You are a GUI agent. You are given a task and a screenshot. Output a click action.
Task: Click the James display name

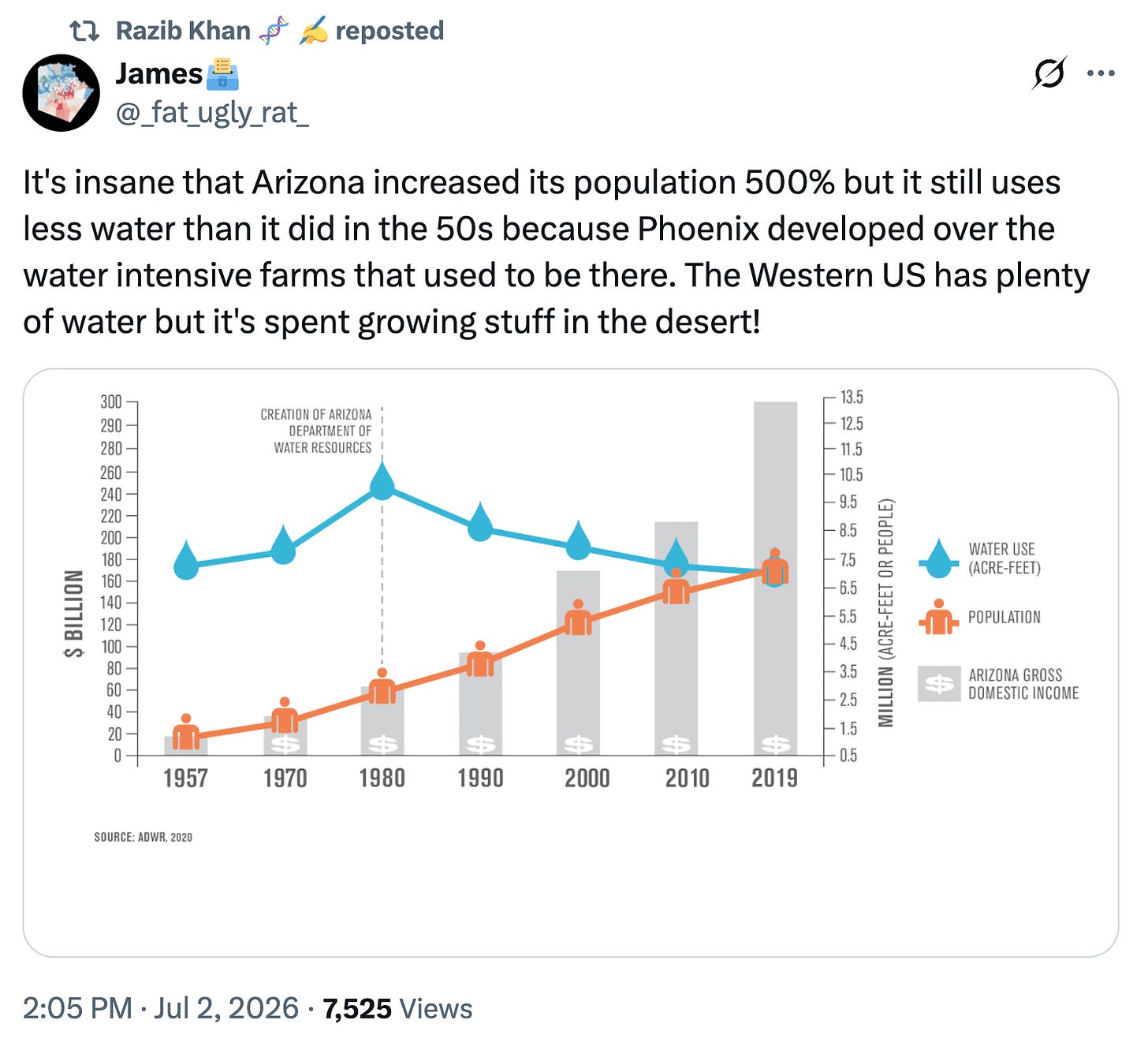click(x=159, y=73)
